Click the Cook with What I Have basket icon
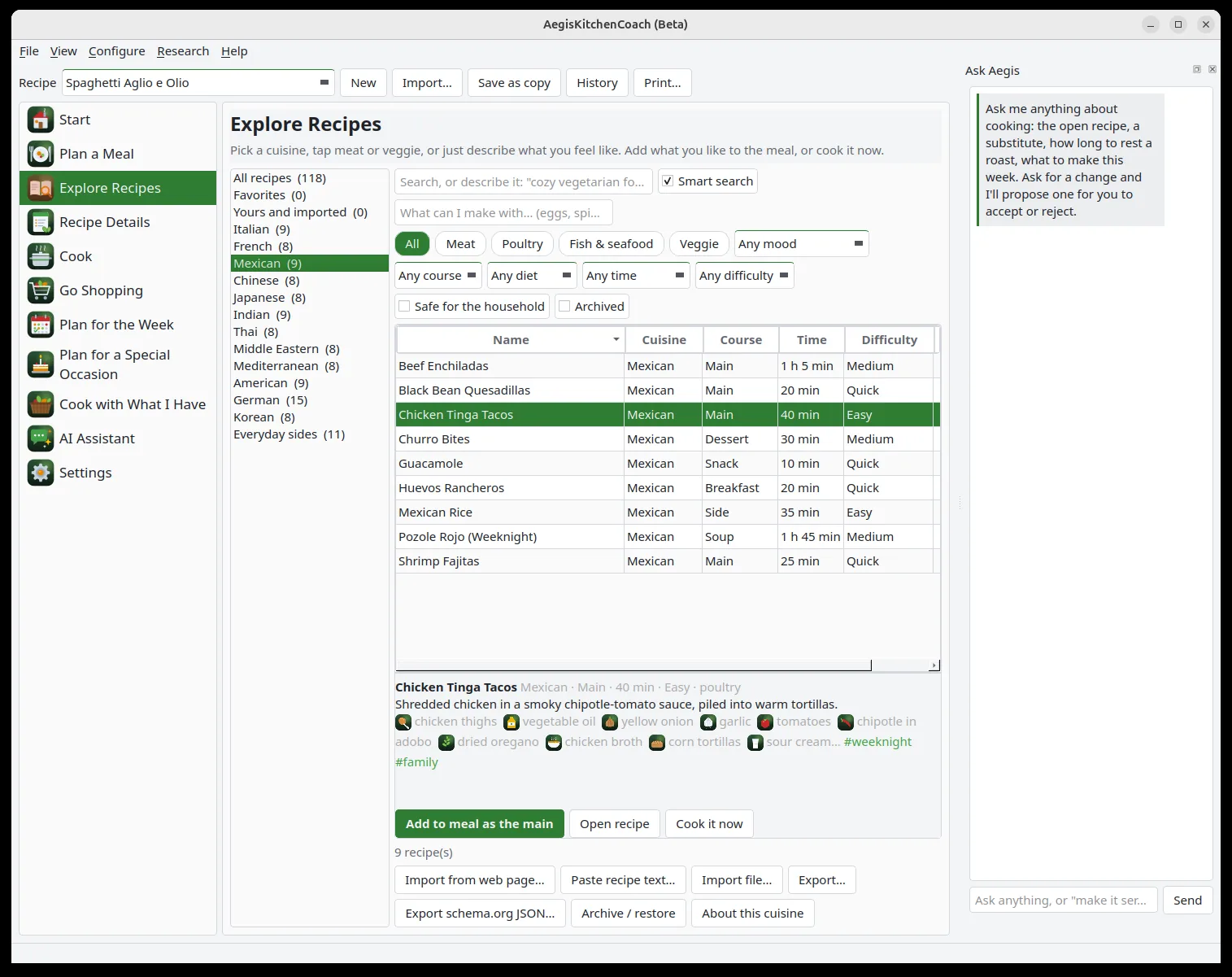Viewport: 1232px width, 977px height. [41, 404]
